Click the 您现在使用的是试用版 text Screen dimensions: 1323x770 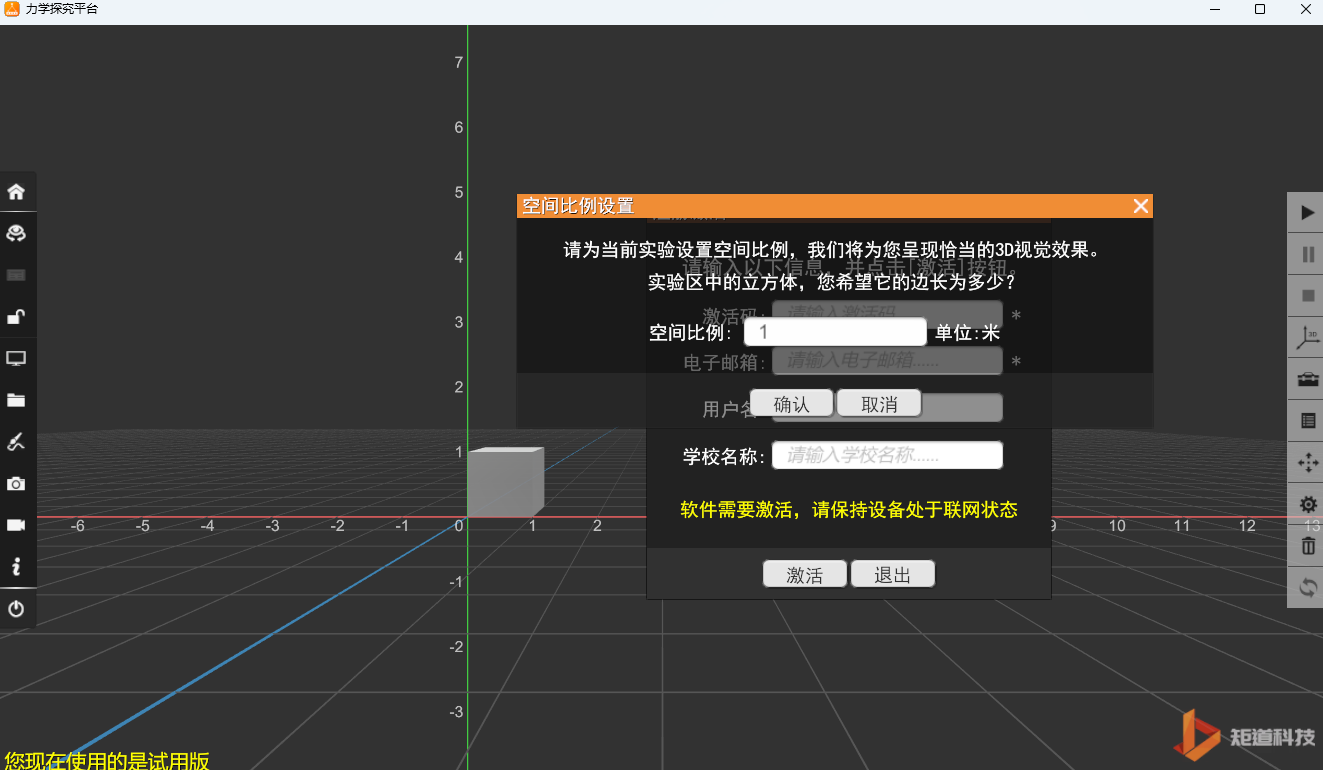coord(107,760)
